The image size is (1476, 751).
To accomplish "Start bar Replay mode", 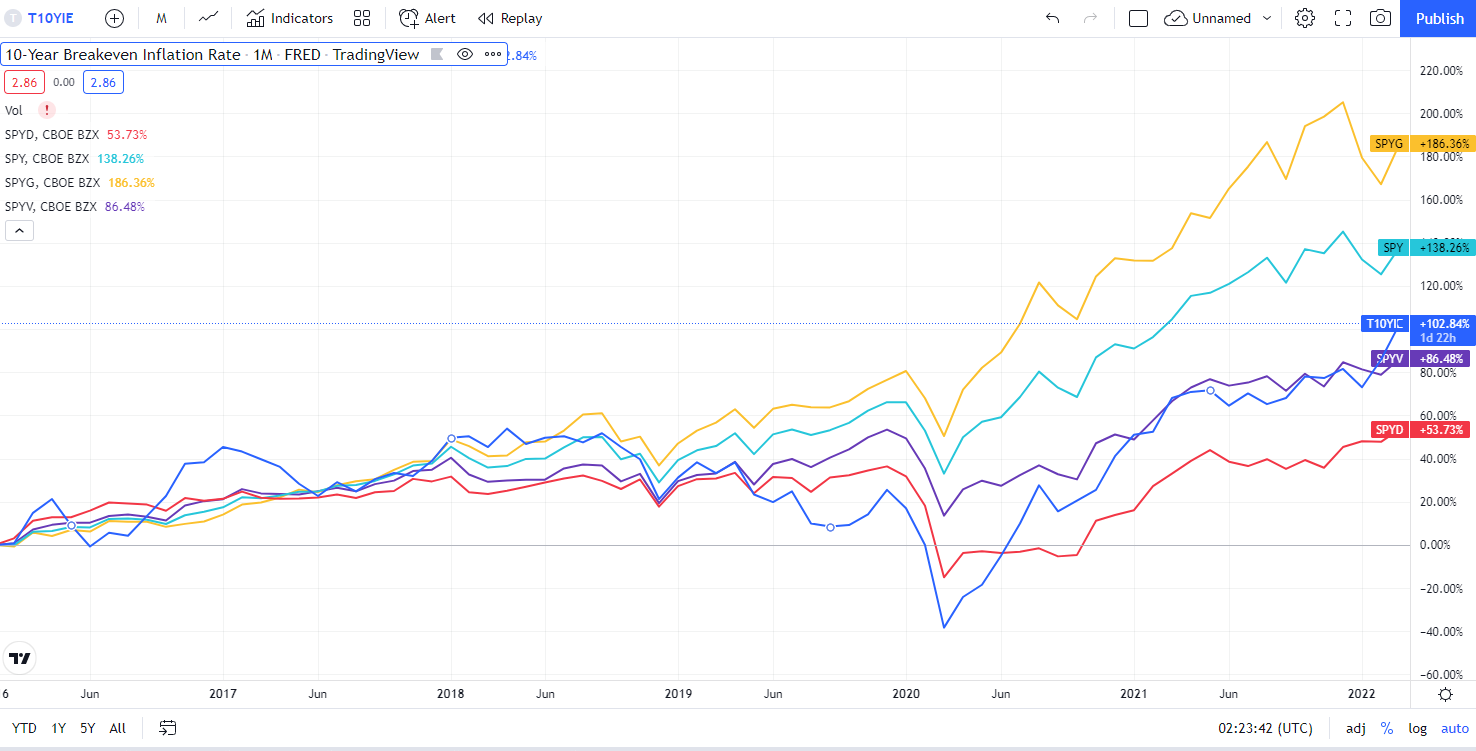I will click(510, 18).
